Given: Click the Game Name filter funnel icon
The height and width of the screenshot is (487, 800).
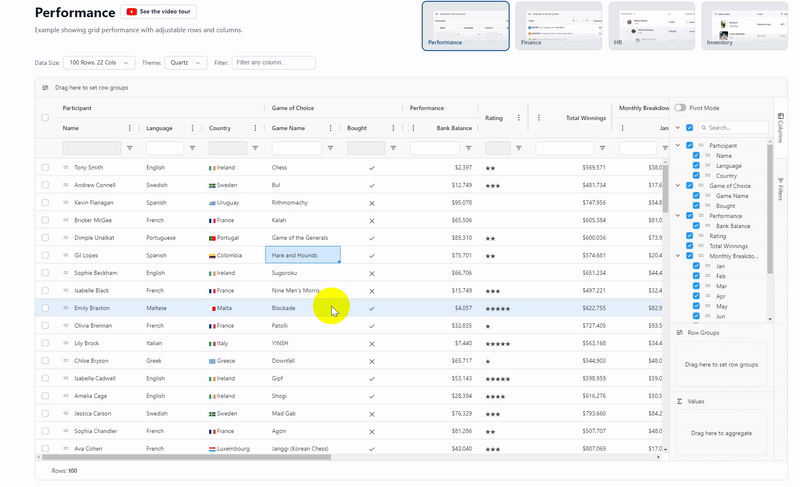Looking at the screenshot, I should tap(331, 148).
